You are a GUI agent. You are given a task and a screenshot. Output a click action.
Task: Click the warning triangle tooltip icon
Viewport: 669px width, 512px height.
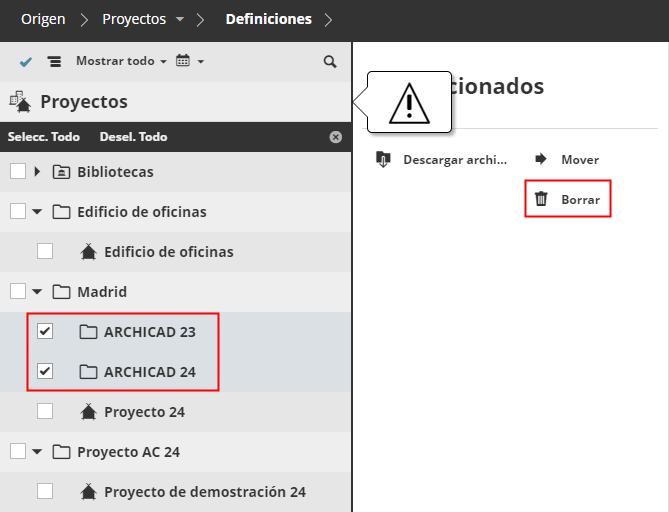[409, 103]
